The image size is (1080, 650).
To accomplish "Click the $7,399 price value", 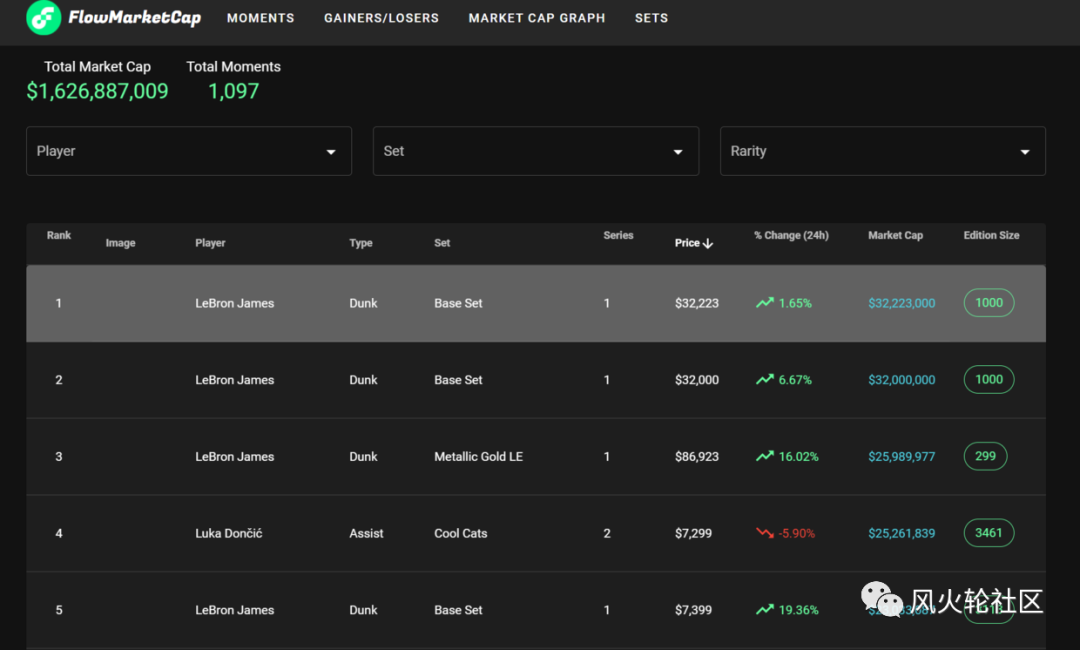I will (x=694, y=609).
